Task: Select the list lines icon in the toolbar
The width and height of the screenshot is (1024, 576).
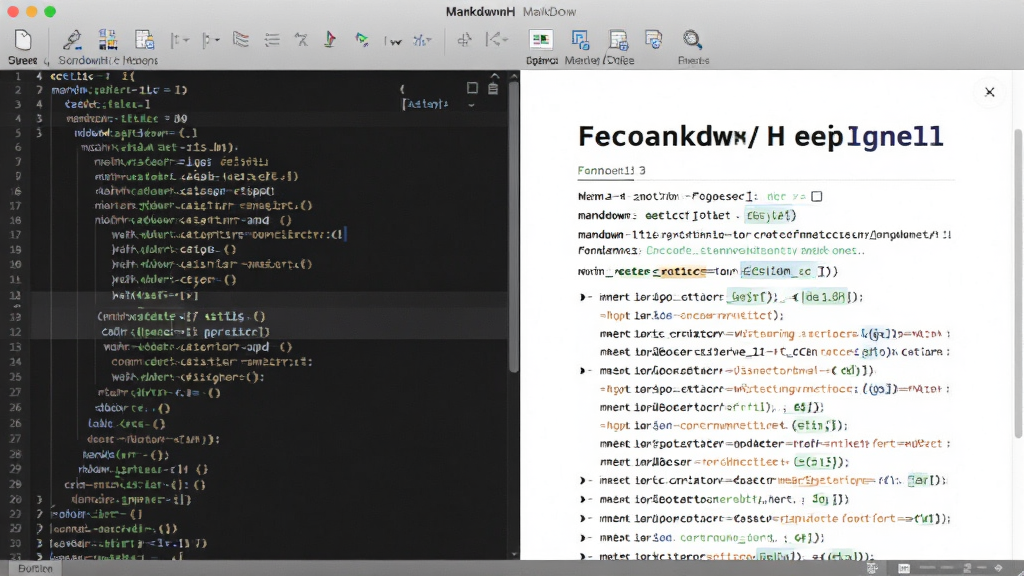Action: [x=272, y=40]
